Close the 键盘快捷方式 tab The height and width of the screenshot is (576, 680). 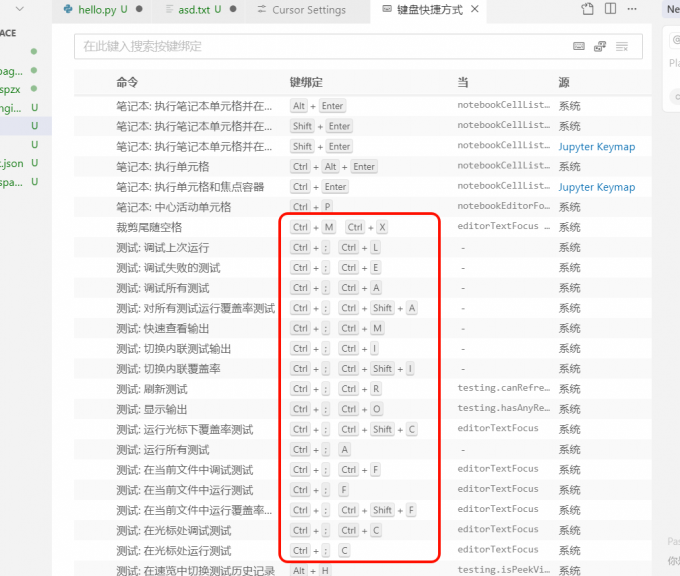[475, 9]
